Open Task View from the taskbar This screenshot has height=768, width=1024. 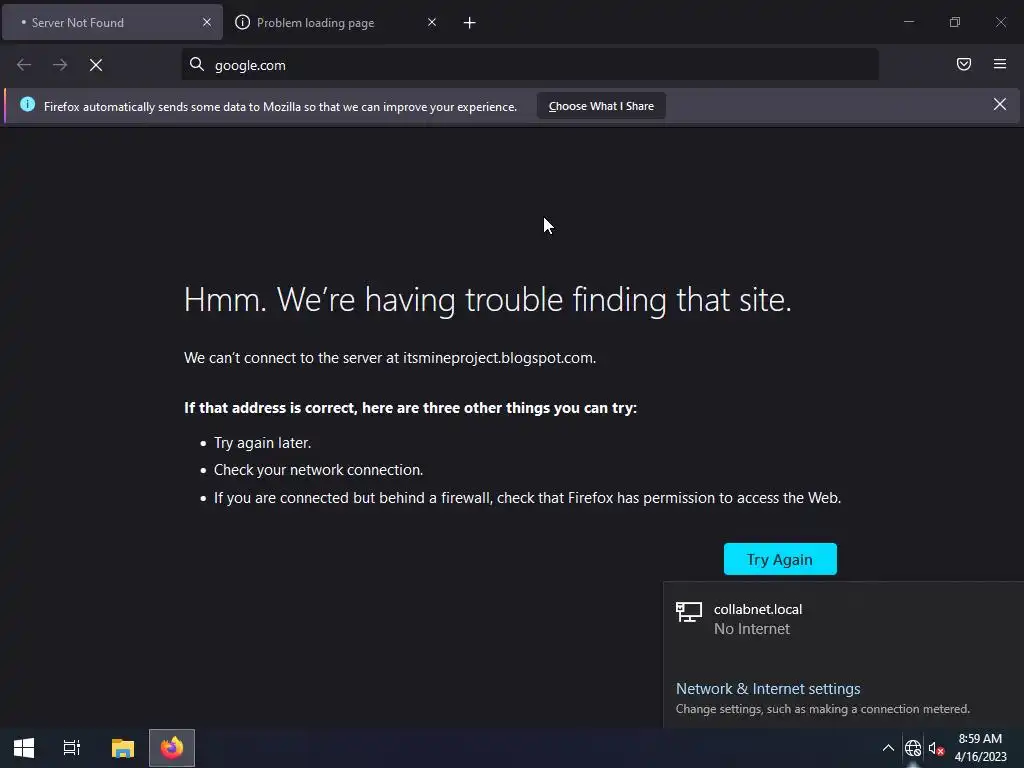click(x=72, y=748)
